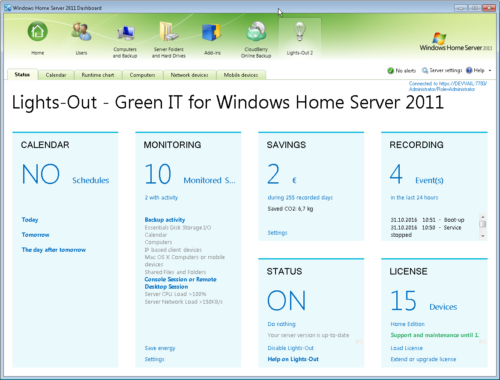500x380 pixels.
Task: Click the large NO value in Calendar
Action: (x=41, y=174)
